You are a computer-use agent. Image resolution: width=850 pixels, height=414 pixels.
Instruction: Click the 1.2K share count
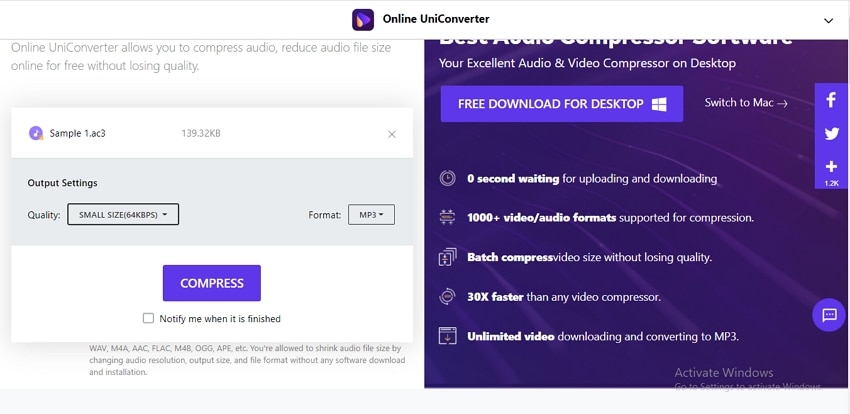pos(832,183)
